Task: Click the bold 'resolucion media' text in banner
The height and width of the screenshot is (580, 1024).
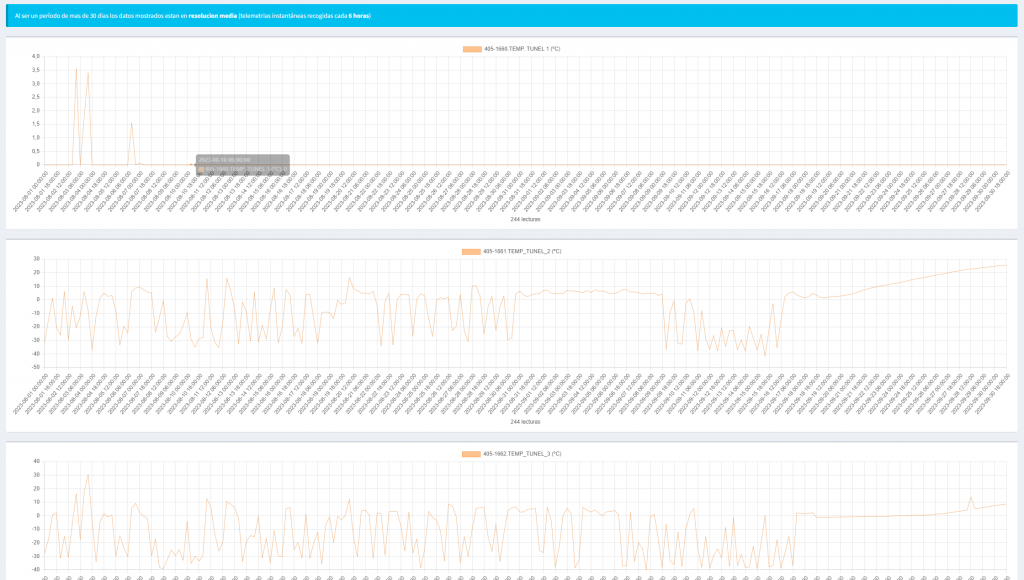Action: pyautogui.click(x=212, y=16)
